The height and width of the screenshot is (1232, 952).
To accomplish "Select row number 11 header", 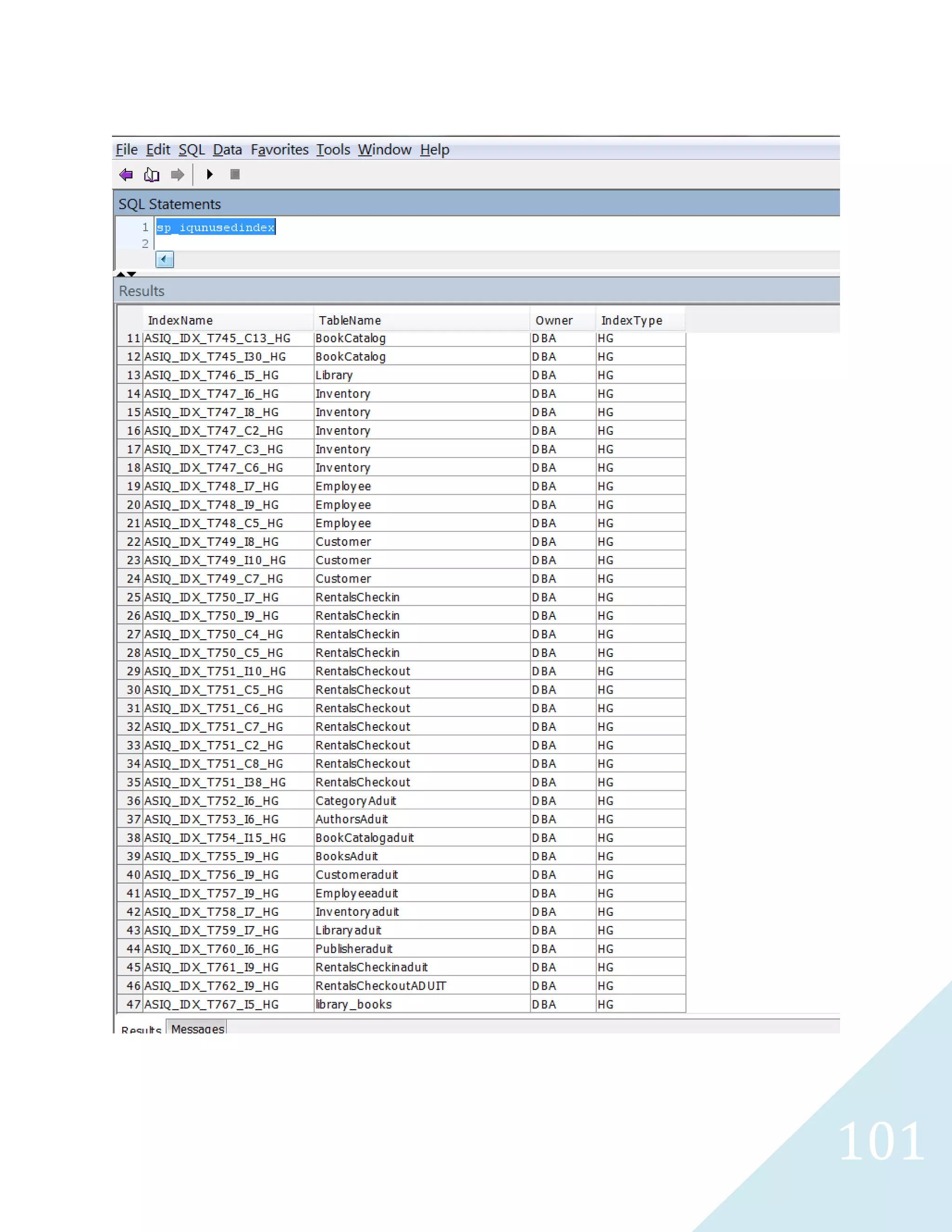I will tap(130, 338).
